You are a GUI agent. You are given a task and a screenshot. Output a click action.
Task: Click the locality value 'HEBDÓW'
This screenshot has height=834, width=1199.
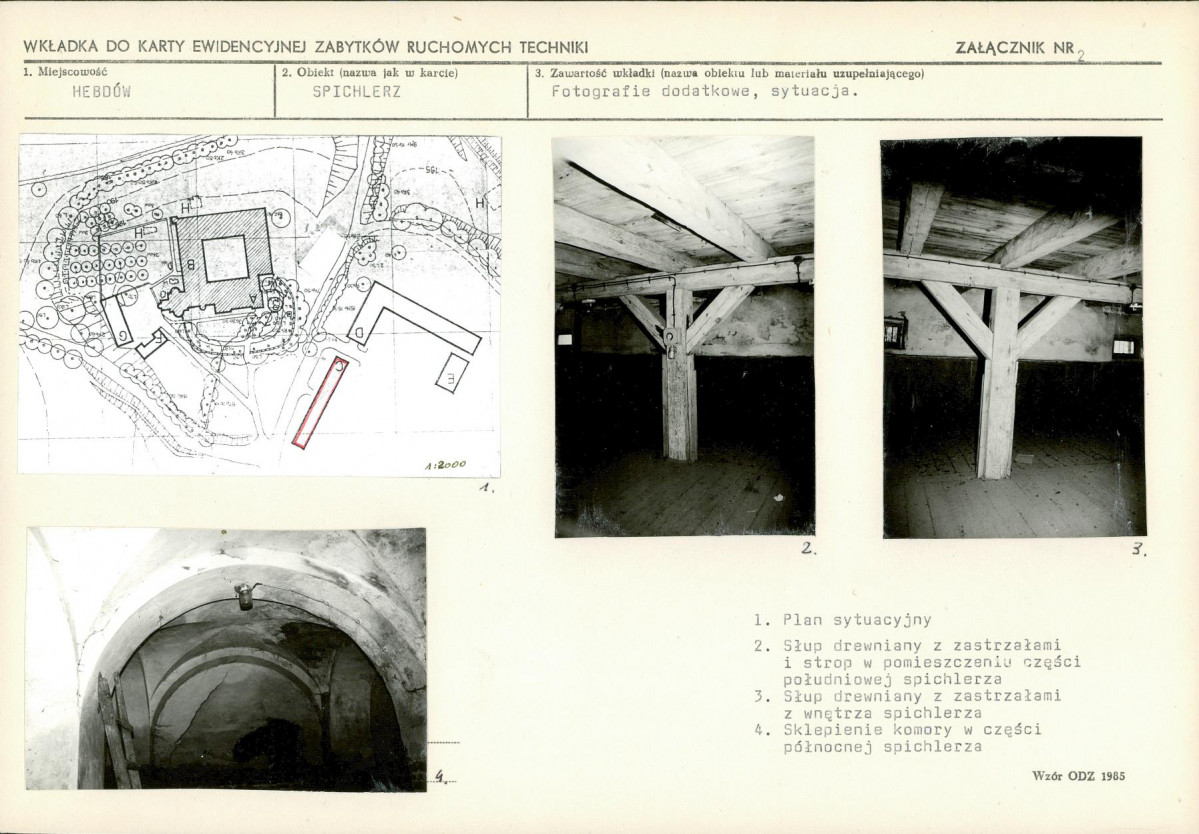(x=102, y=92)
